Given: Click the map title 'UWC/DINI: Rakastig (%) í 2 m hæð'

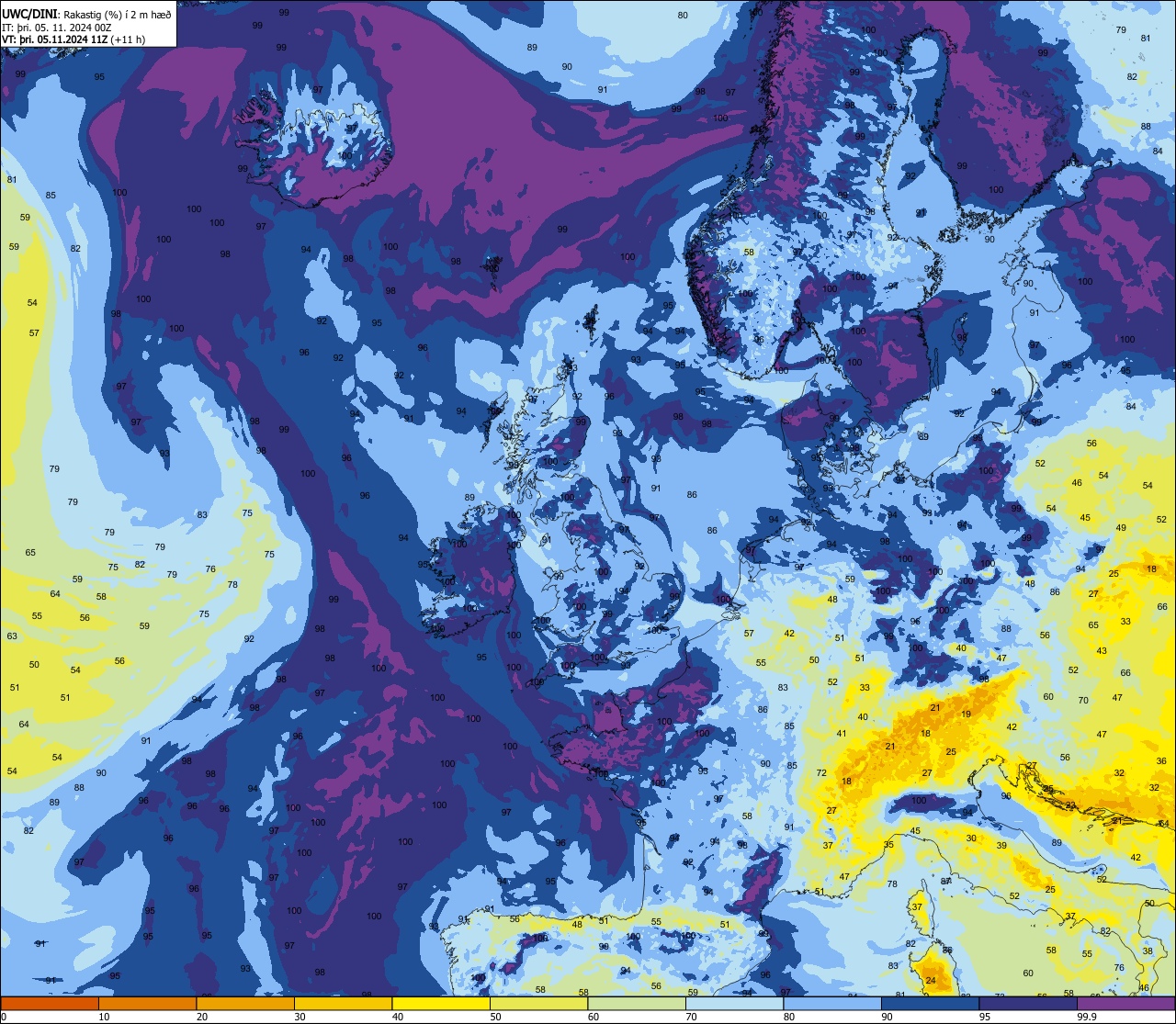Looking at the screenshot, I should [x=86, y=14].
